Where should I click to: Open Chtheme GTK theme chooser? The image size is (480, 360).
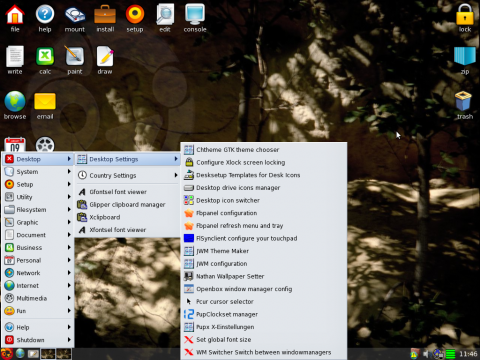click(264, 150)
